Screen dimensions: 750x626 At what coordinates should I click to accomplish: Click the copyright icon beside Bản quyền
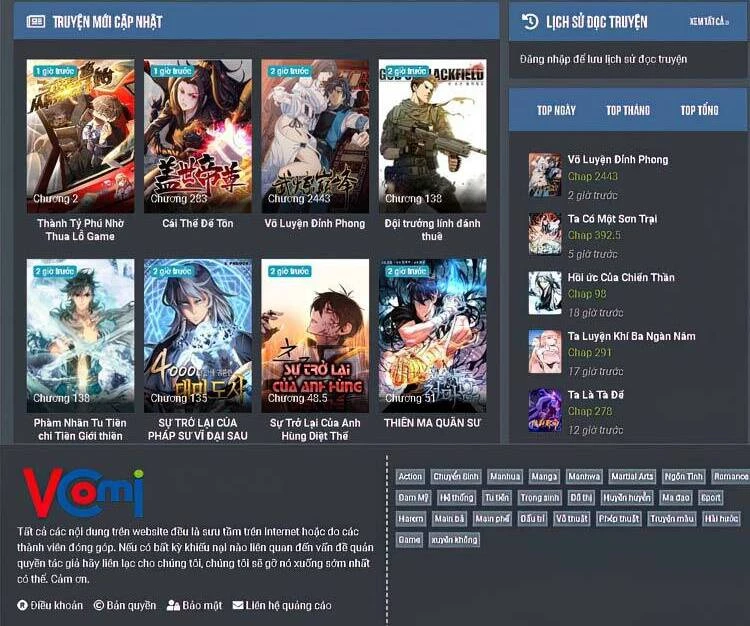click(x=99, y=605)
